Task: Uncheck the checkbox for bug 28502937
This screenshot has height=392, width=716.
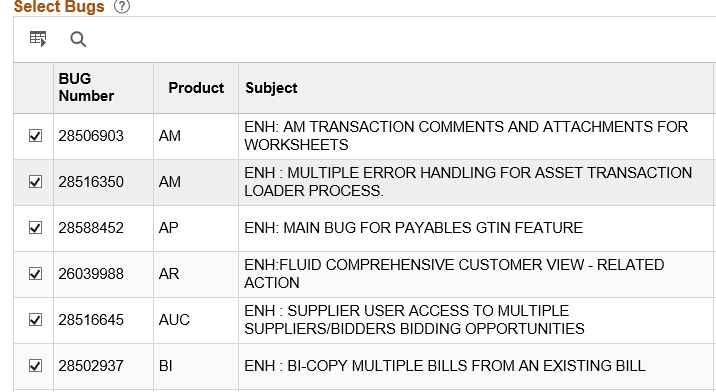Action: 35,366
